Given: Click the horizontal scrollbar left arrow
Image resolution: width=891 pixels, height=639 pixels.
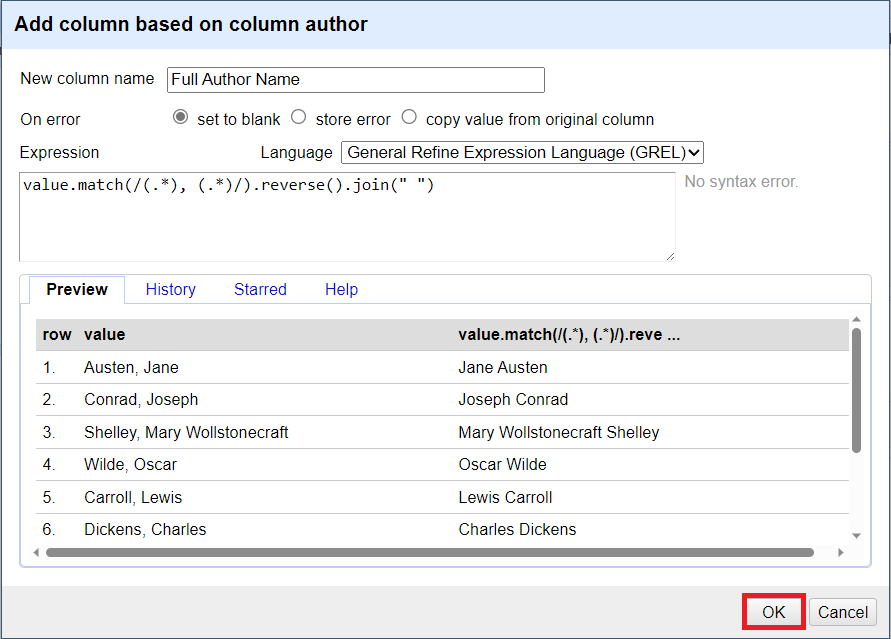Looking at the screenshot, I should (37, 552).
